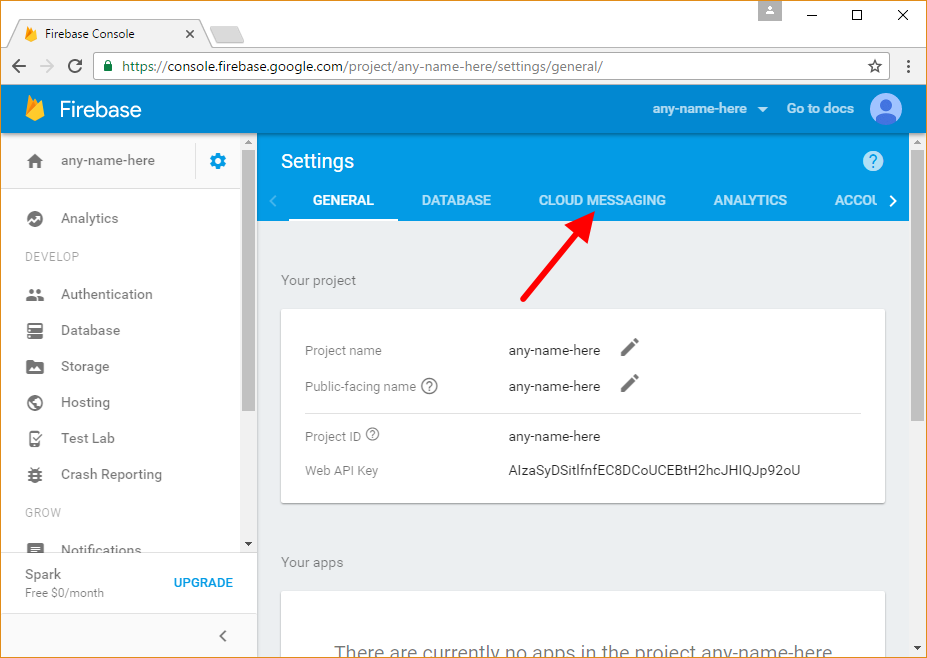Open a new browser tab
The width and height of the screenshot is (927, 658).
click(x=227, y=35)
